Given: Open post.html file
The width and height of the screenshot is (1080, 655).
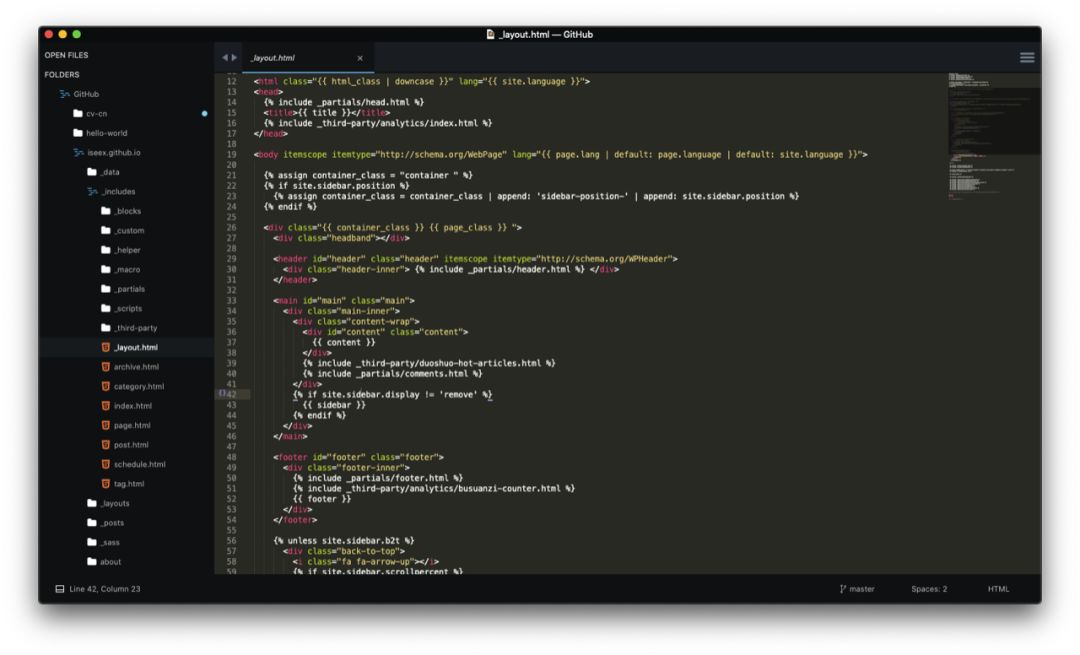Looking at the screenshot, I should [x=131, y=445].
